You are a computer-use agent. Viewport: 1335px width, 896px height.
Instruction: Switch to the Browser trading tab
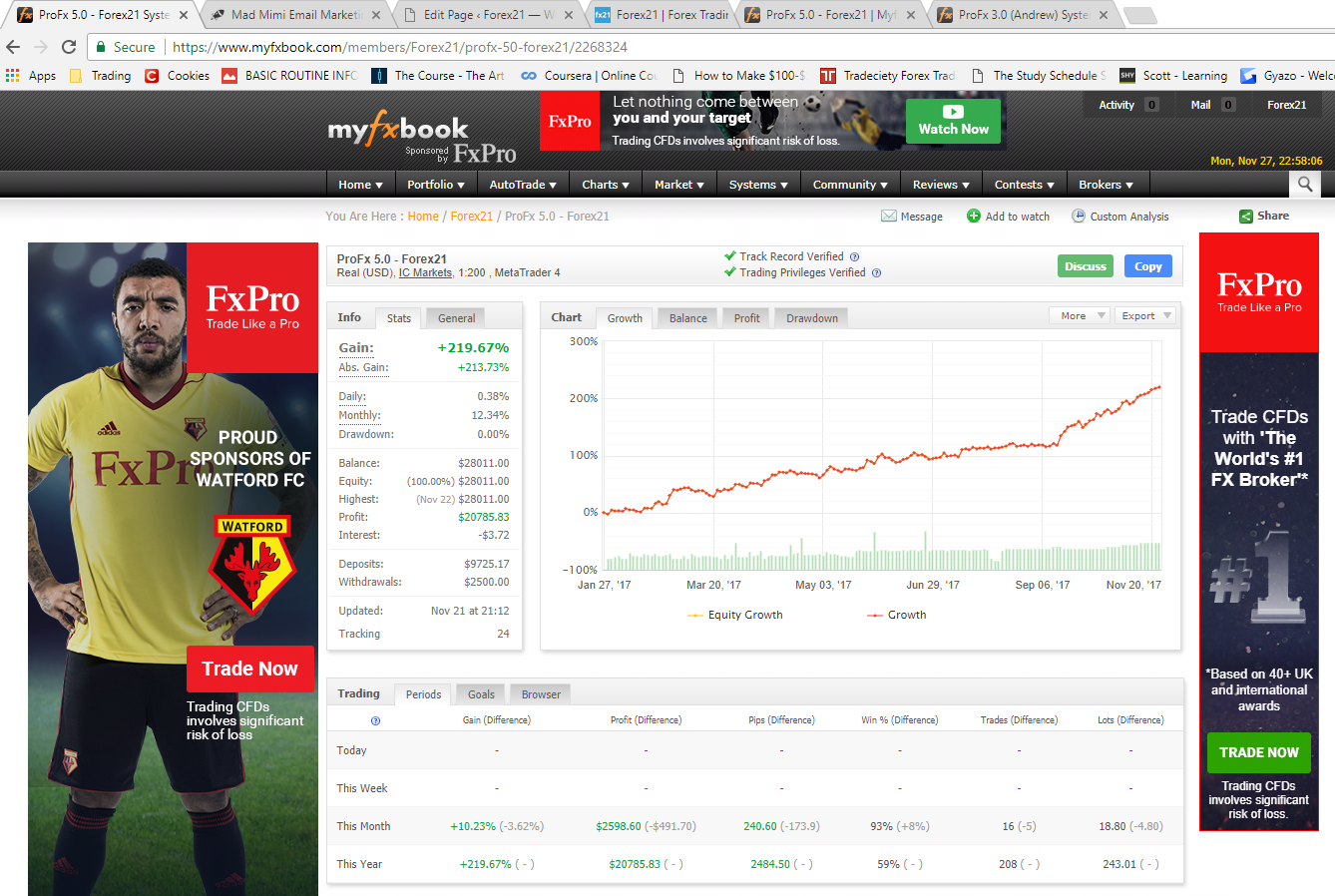tap(541, 694)
